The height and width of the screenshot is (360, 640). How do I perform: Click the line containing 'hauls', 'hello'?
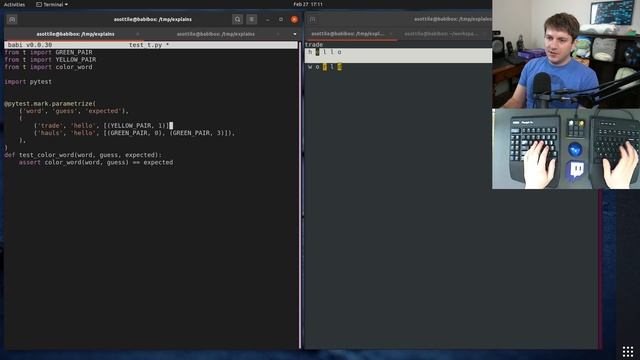pos(134,133)
